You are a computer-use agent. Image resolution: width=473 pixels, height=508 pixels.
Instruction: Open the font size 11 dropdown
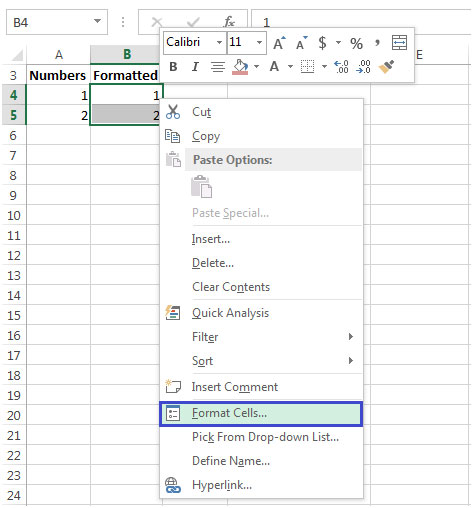click(259, 43)
